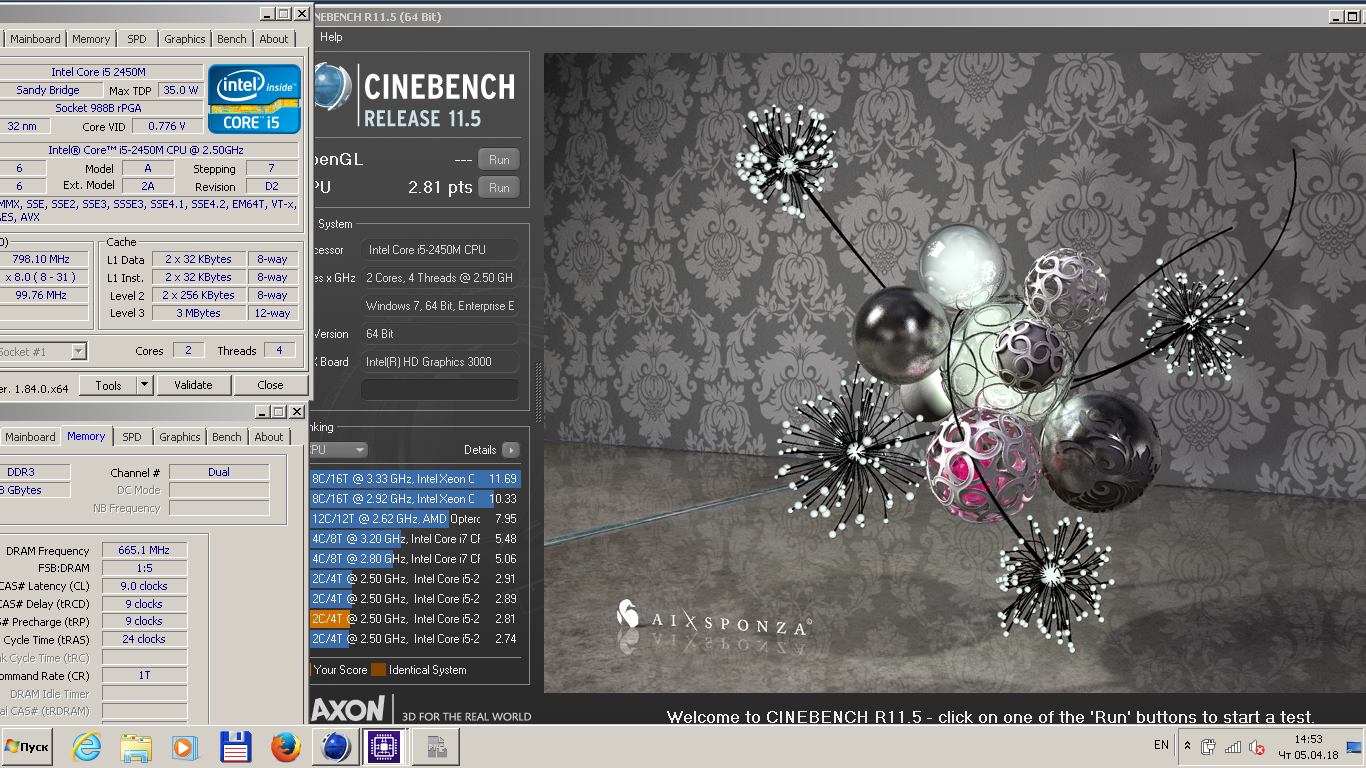Click the Level 3 cache value 3 MBytes
Viewport: 1366px width, 768px height.
[x=198, y=313]
